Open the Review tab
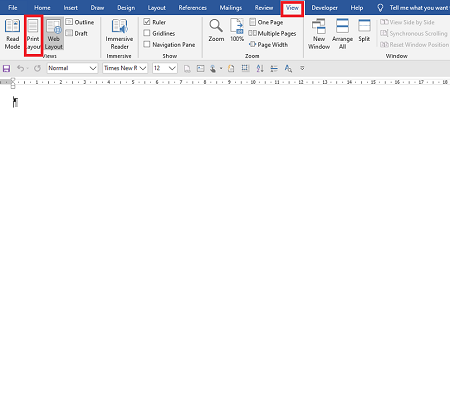 tap(264, 8)
